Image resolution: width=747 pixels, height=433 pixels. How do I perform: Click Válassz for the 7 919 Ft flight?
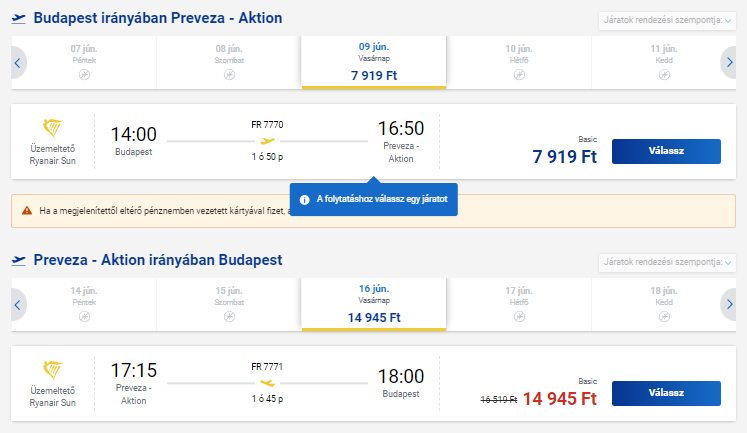[x=666, y=151]
